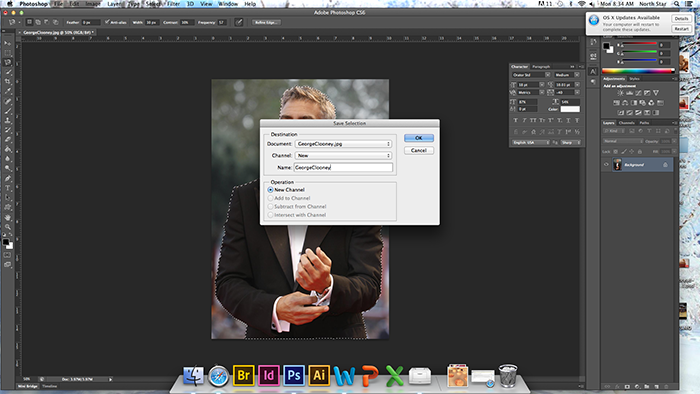Click the Name field in Save Selection
700x394 pixels.
coord(343,167)
